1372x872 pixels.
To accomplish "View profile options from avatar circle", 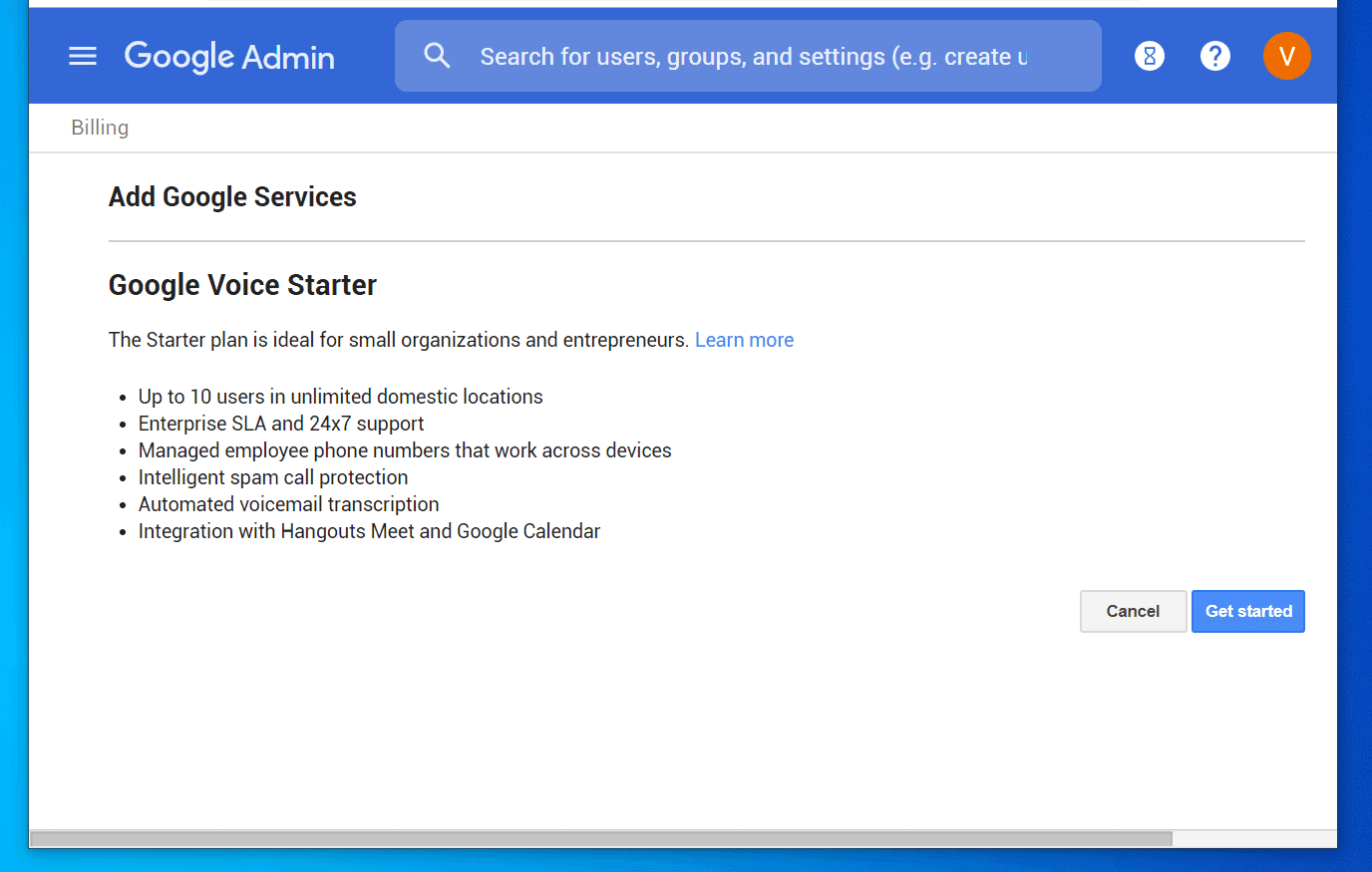I will pyautogui.click(x=1287, y=56).
